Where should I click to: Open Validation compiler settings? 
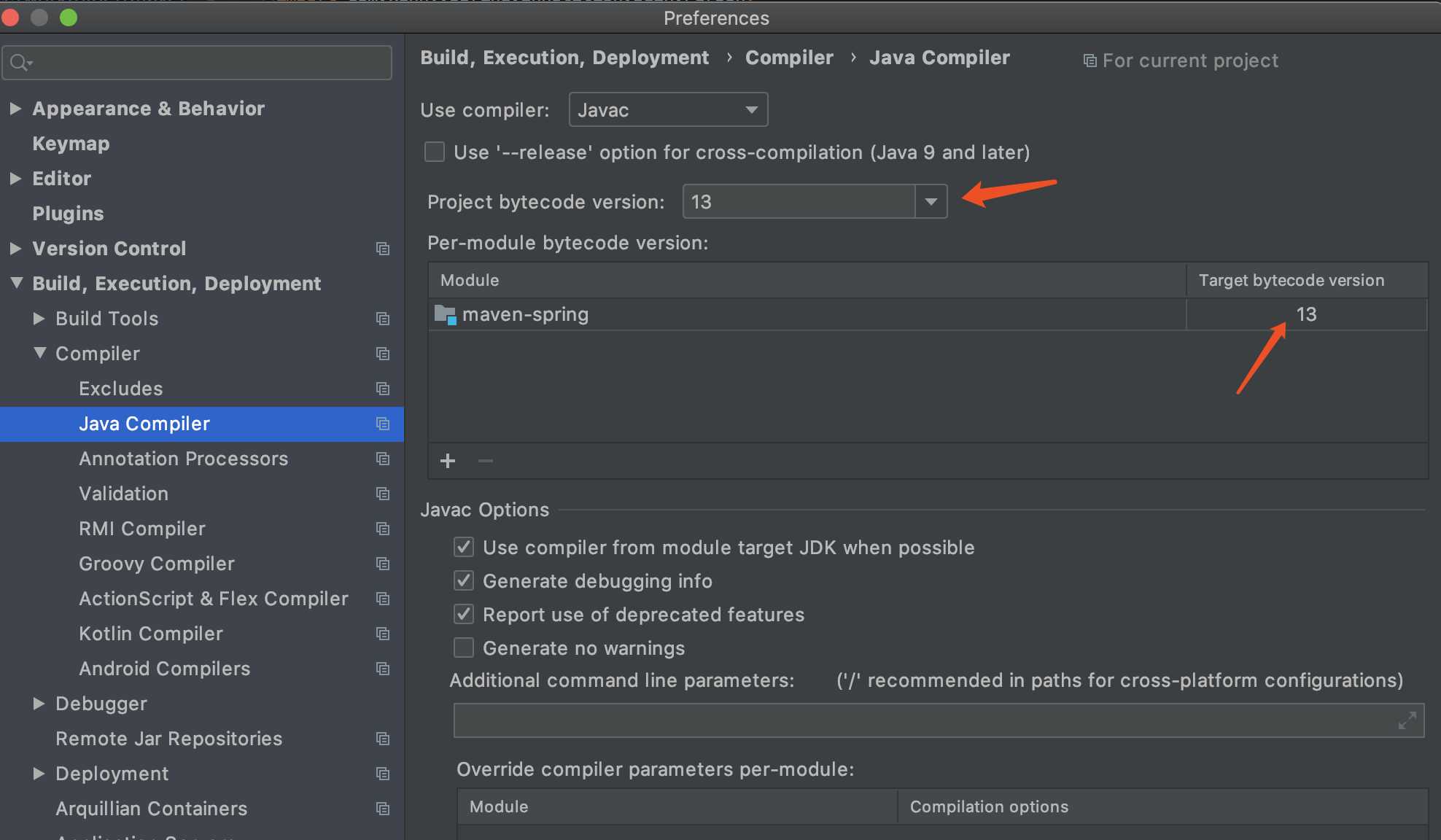[x=123, y=494]
